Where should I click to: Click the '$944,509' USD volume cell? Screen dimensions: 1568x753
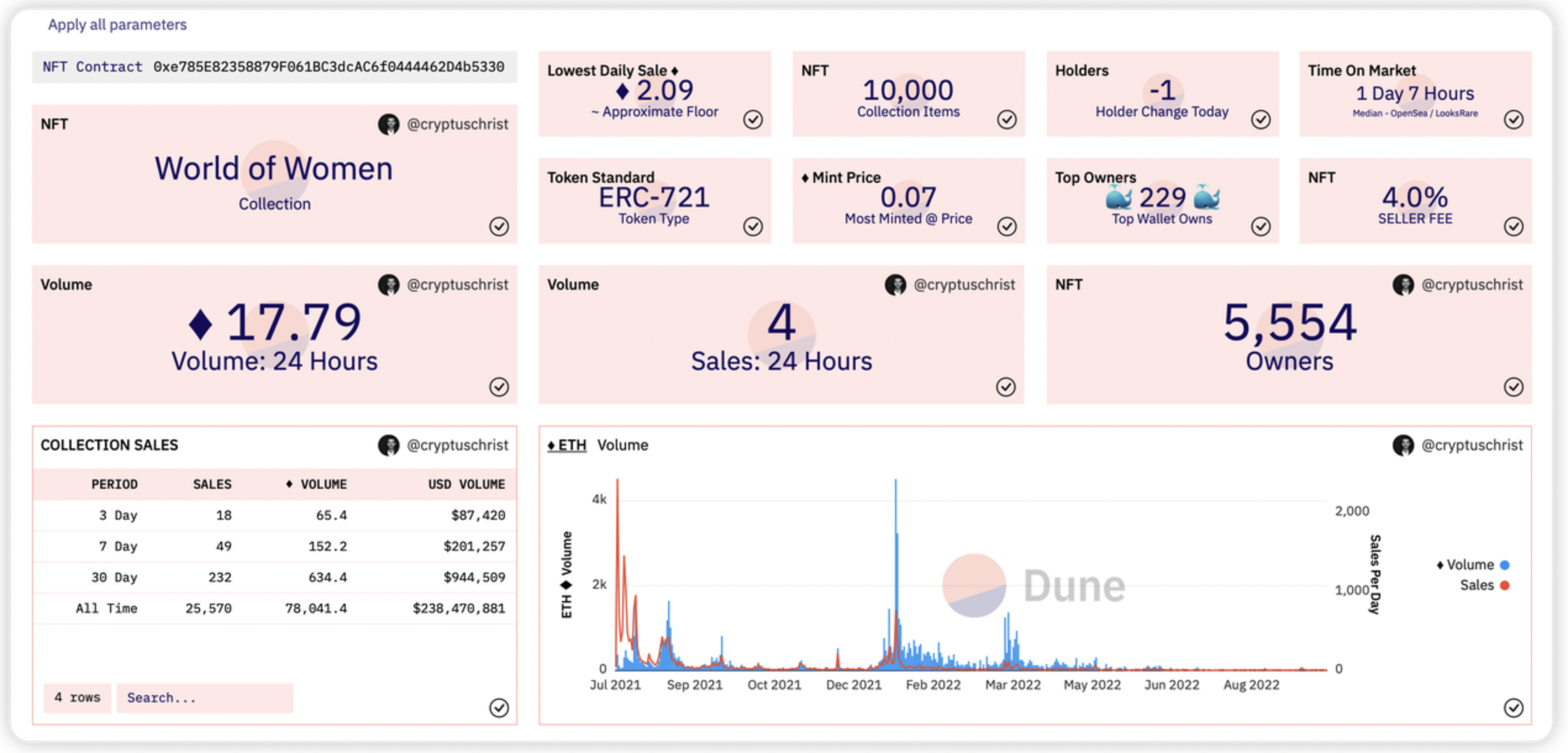(474, 578)
